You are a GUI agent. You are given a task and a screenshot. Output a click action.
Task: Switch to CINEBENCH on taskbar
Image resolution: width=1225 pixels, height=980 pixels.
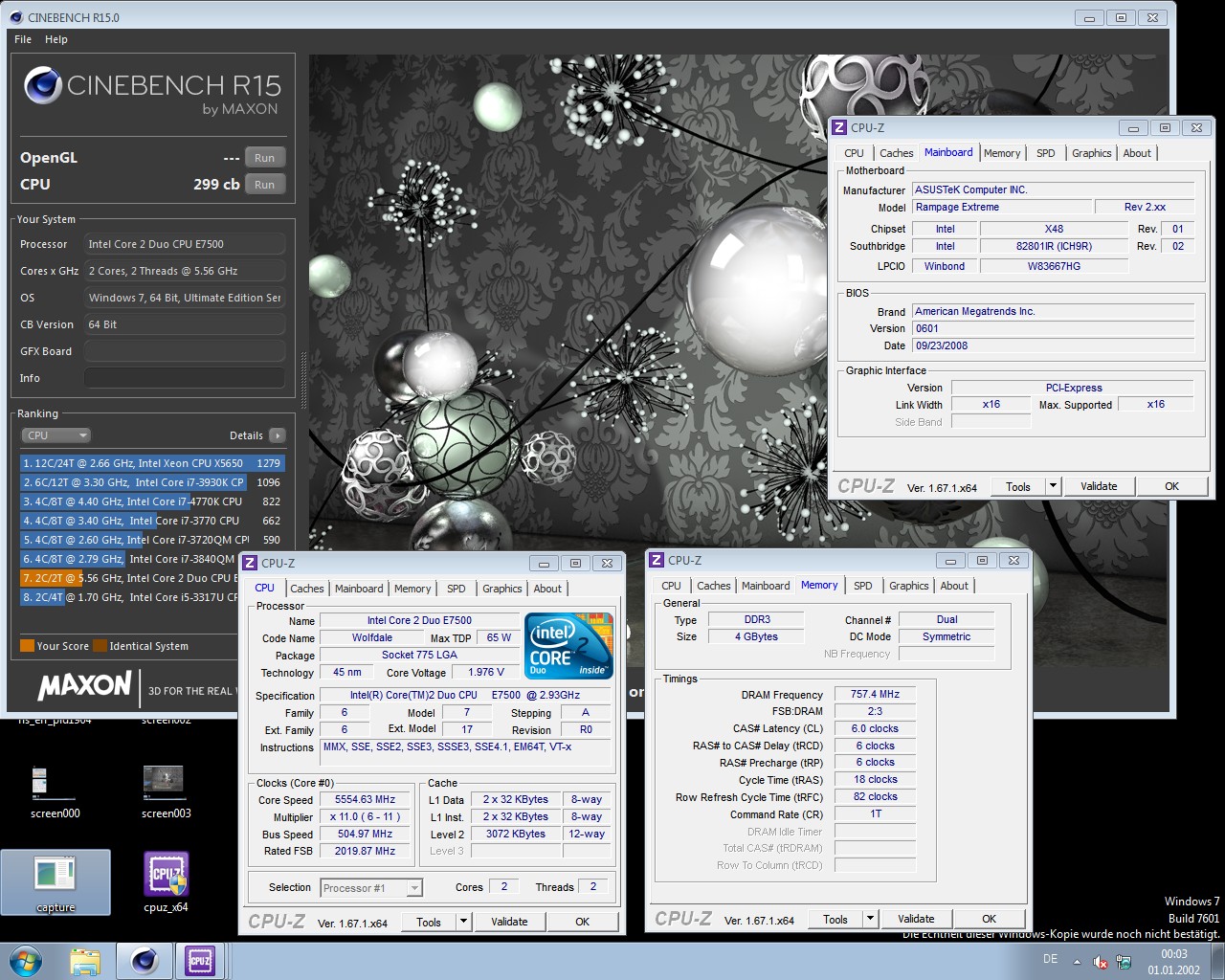tap(145, 961)
